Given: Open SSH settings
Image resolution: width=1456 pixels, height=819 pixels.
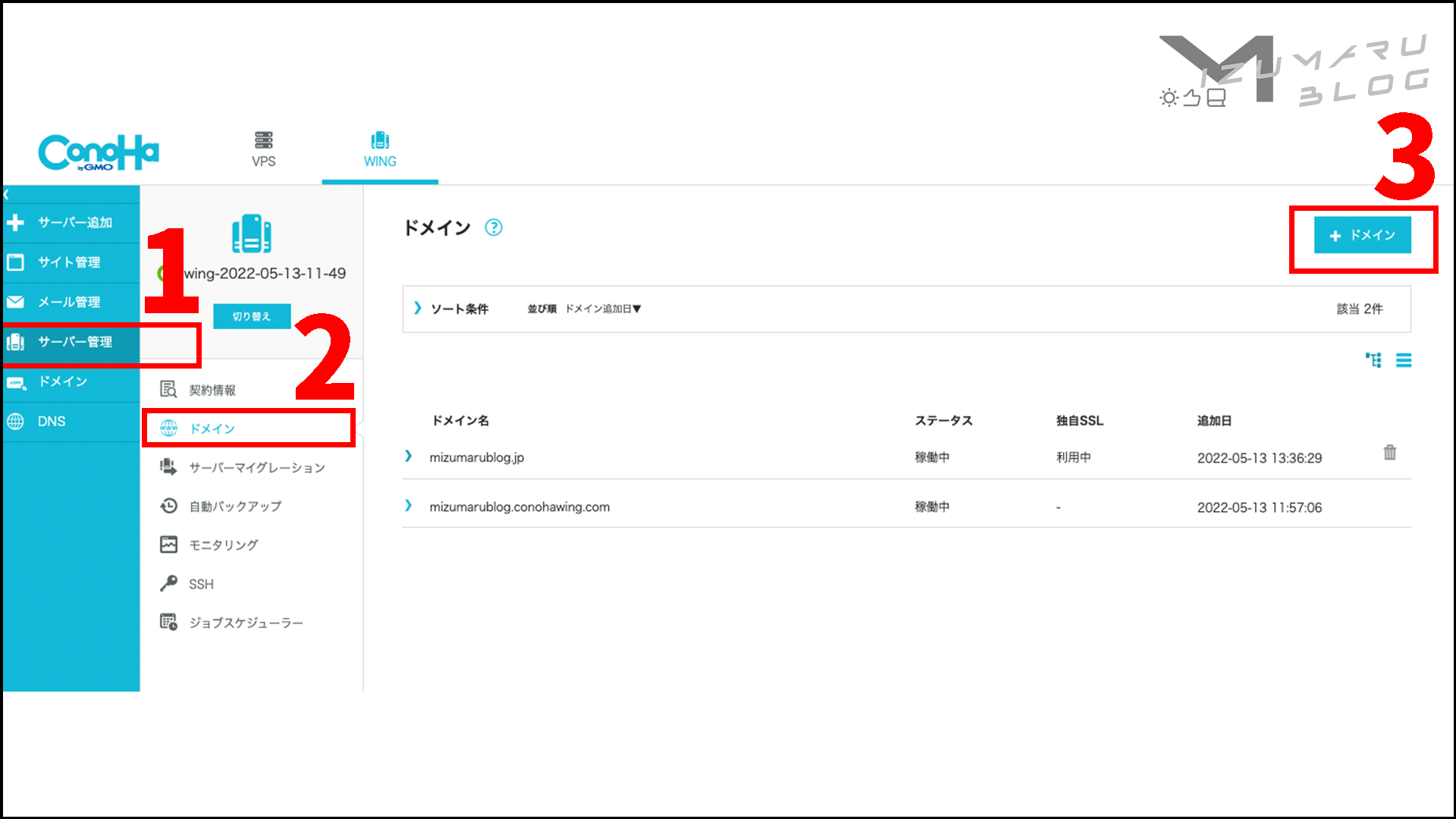Looking at the screenshot, I should (x=201, y=584).
